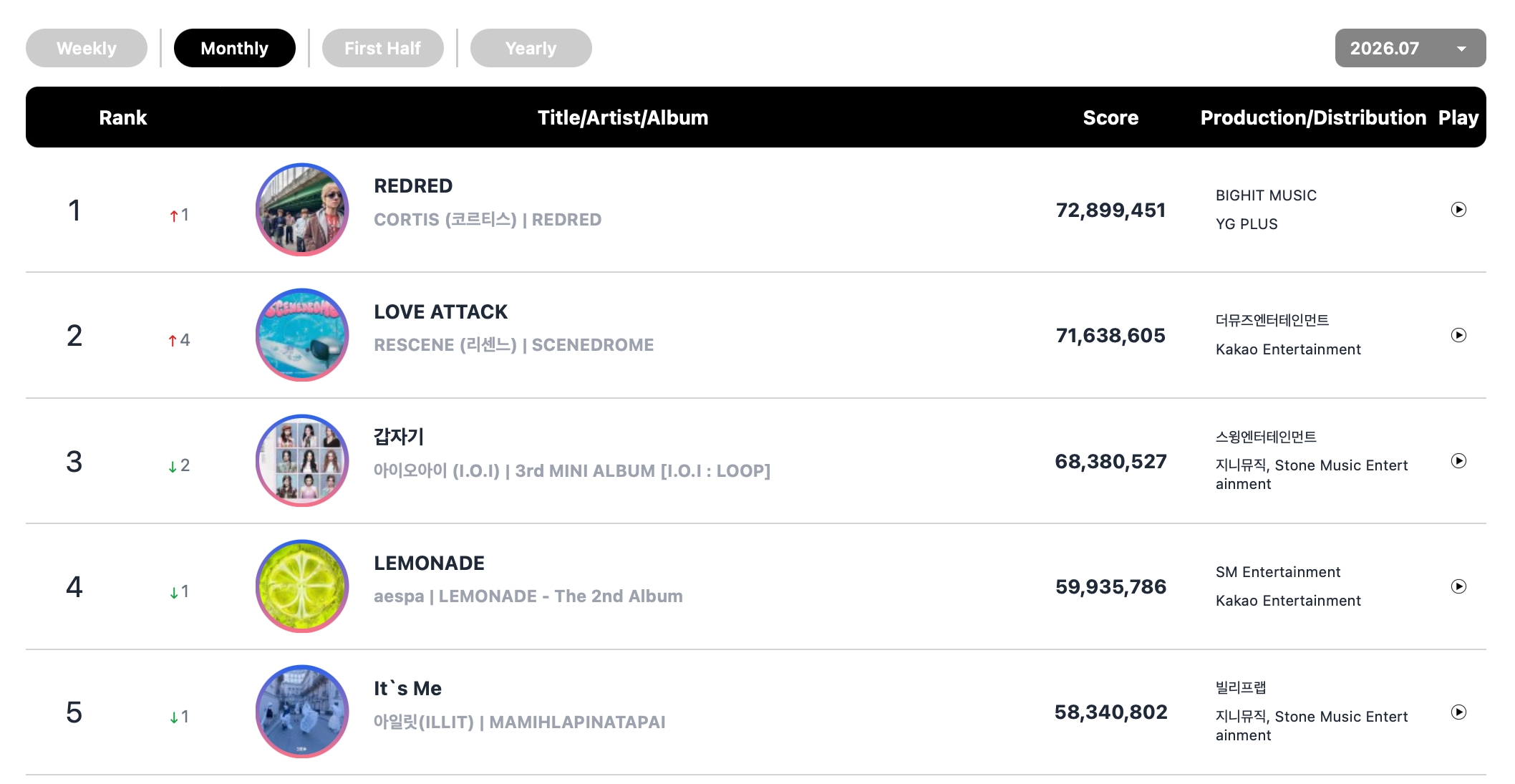The height and width of the screenshot is (784, 1515).
Task: Open the REDRED album cover thumbnail
Action: pyautogui.click(x=302, y=210)
